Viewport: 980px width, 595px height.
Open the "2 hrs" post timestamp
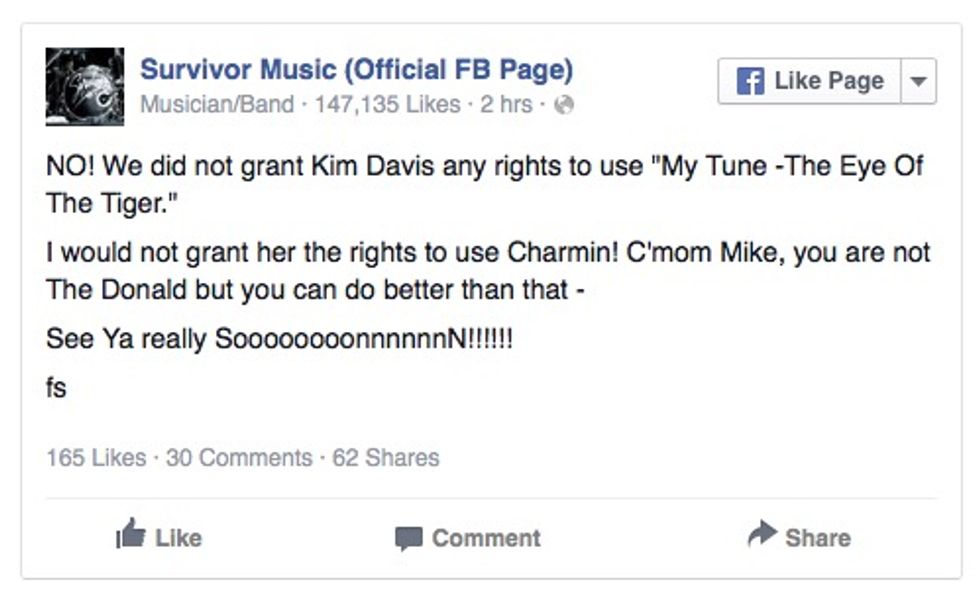(505, 105)
